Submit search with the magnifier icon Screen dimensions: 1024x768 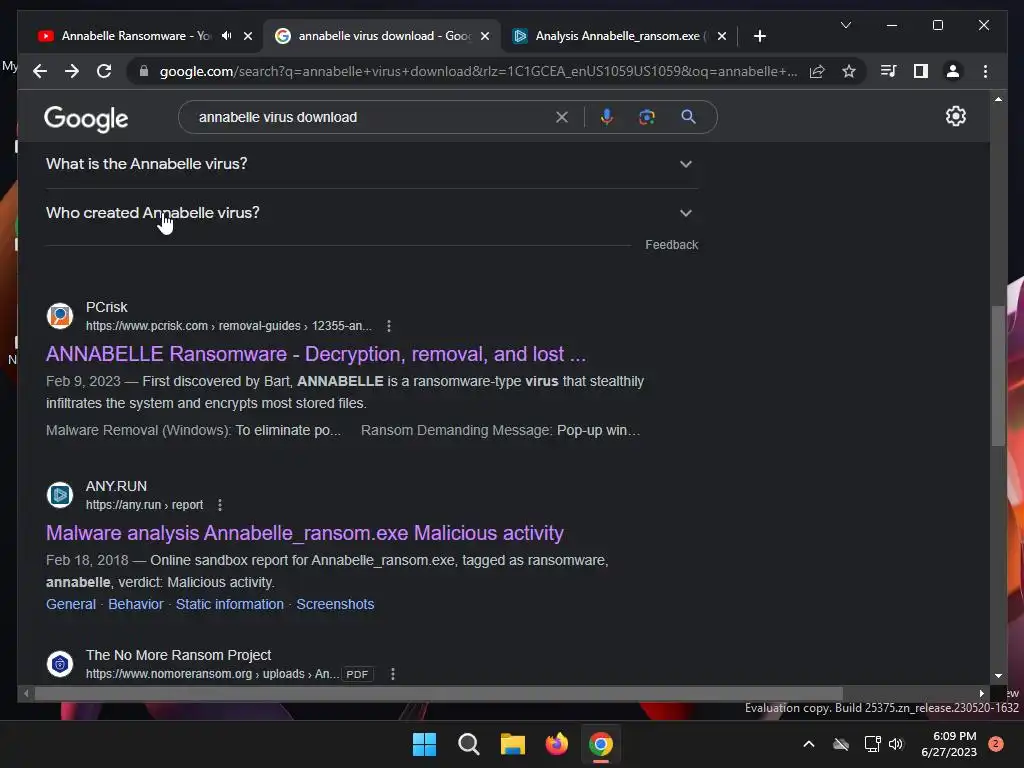click(x=688, y=117)
